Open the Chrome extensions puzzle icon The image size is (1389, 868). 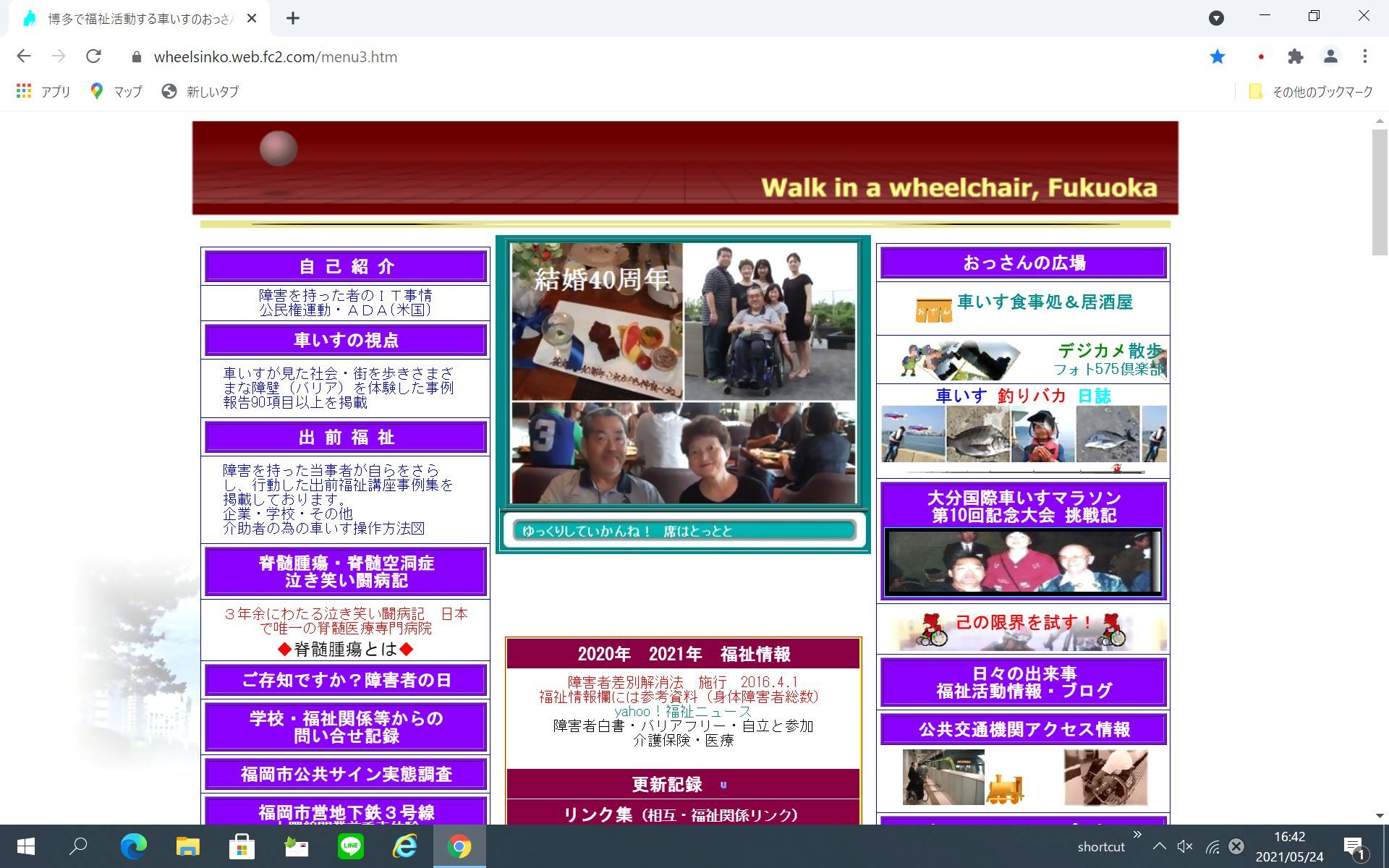click(x=1295, y=56)
